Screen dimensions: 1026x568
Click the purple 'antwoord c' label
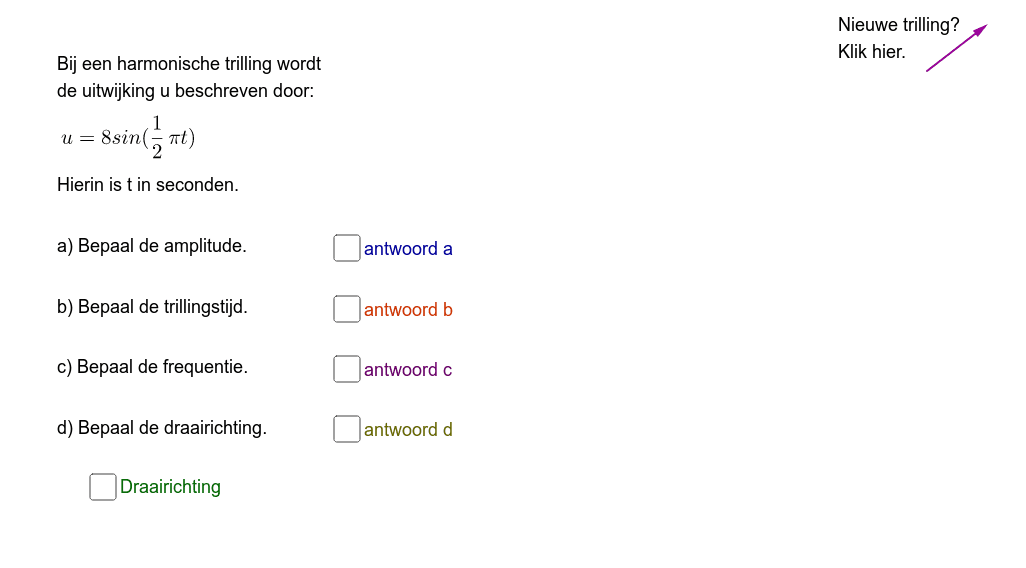pyautogui.click(x=408, y=370)
